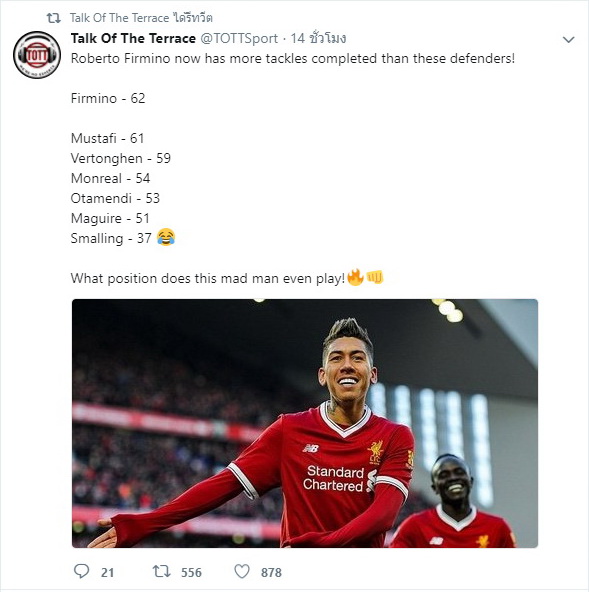Image resolution: width=589 pixels, height=592 pixels.
Task: Click the bold 'Talk Of The Terrace' display name
Action: 133,38
